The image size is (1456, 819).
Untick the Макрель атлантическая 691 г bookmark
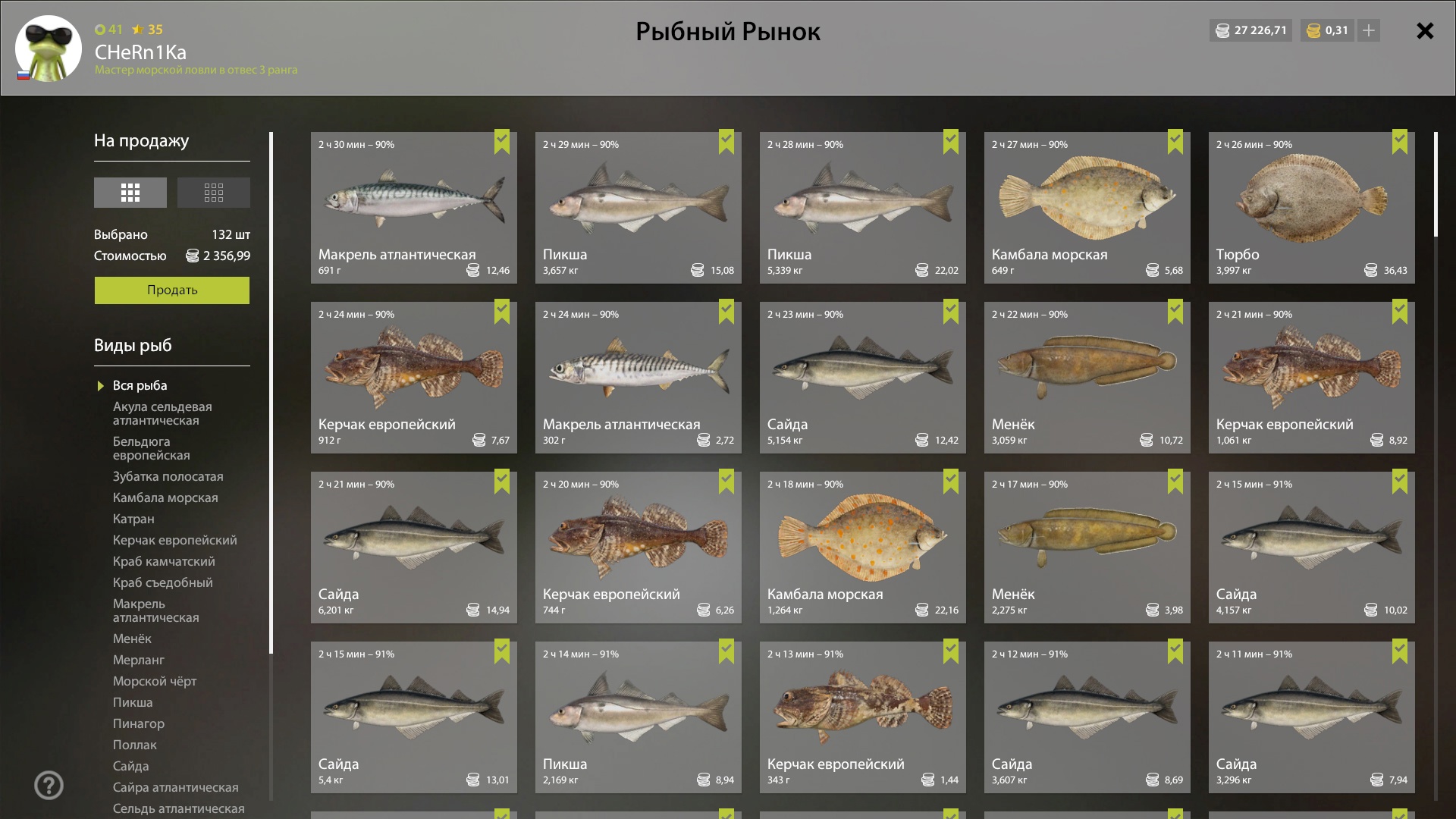(x=501, y=142)
